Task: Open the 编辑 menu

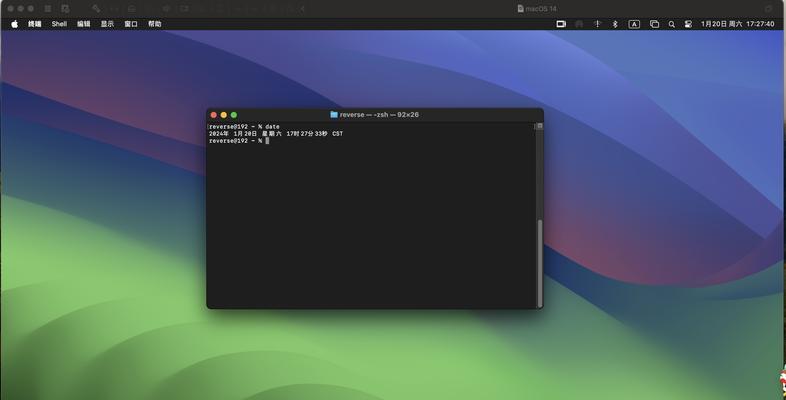Action: click(x=84, y=24)
